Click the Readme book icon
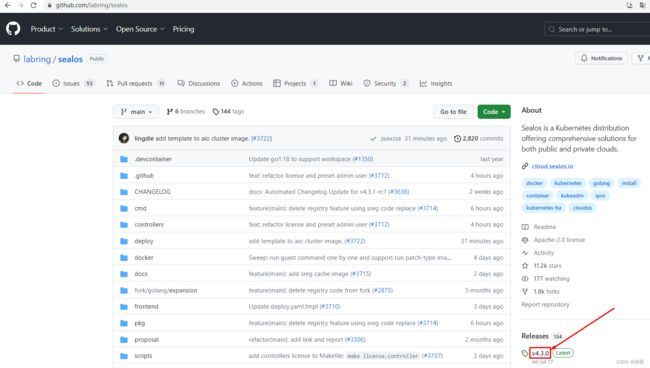 point(525,227)
